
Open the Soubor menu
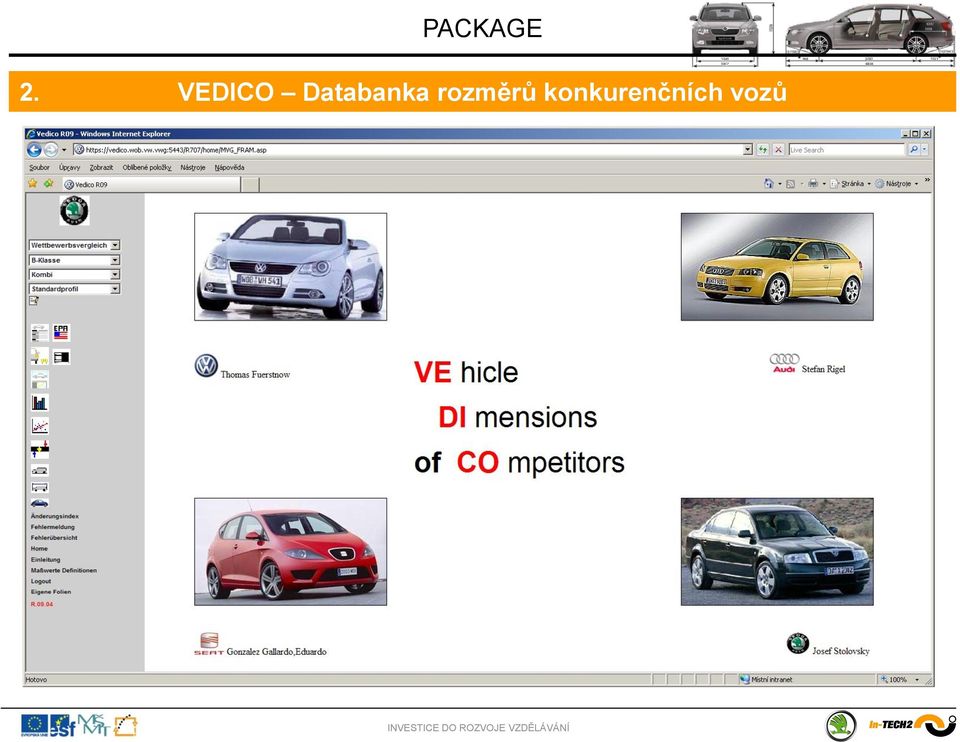tap(39, 167)
